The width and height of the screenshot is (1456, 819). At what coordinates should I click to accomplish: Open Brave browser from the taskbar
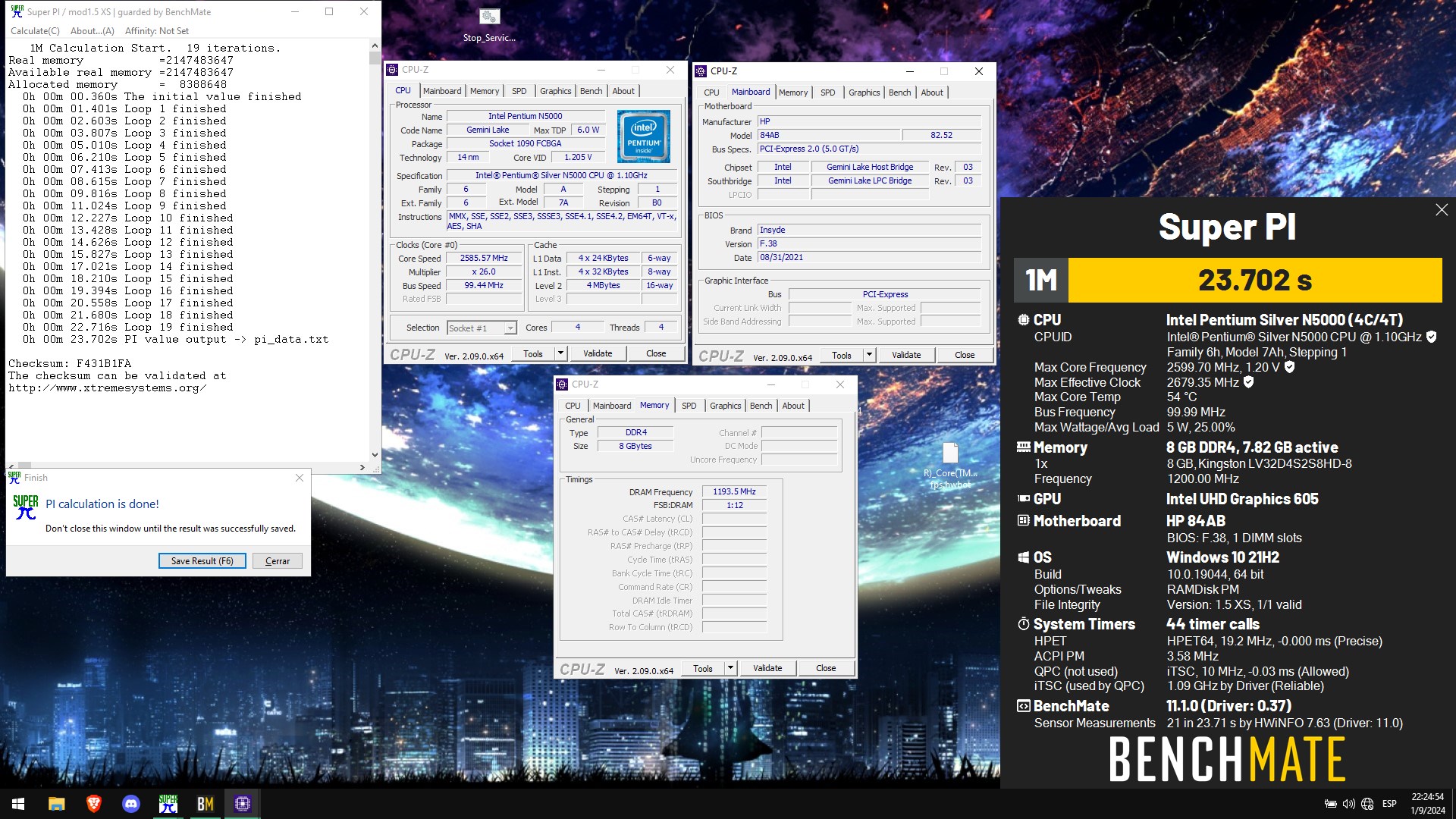pos(94,804)
